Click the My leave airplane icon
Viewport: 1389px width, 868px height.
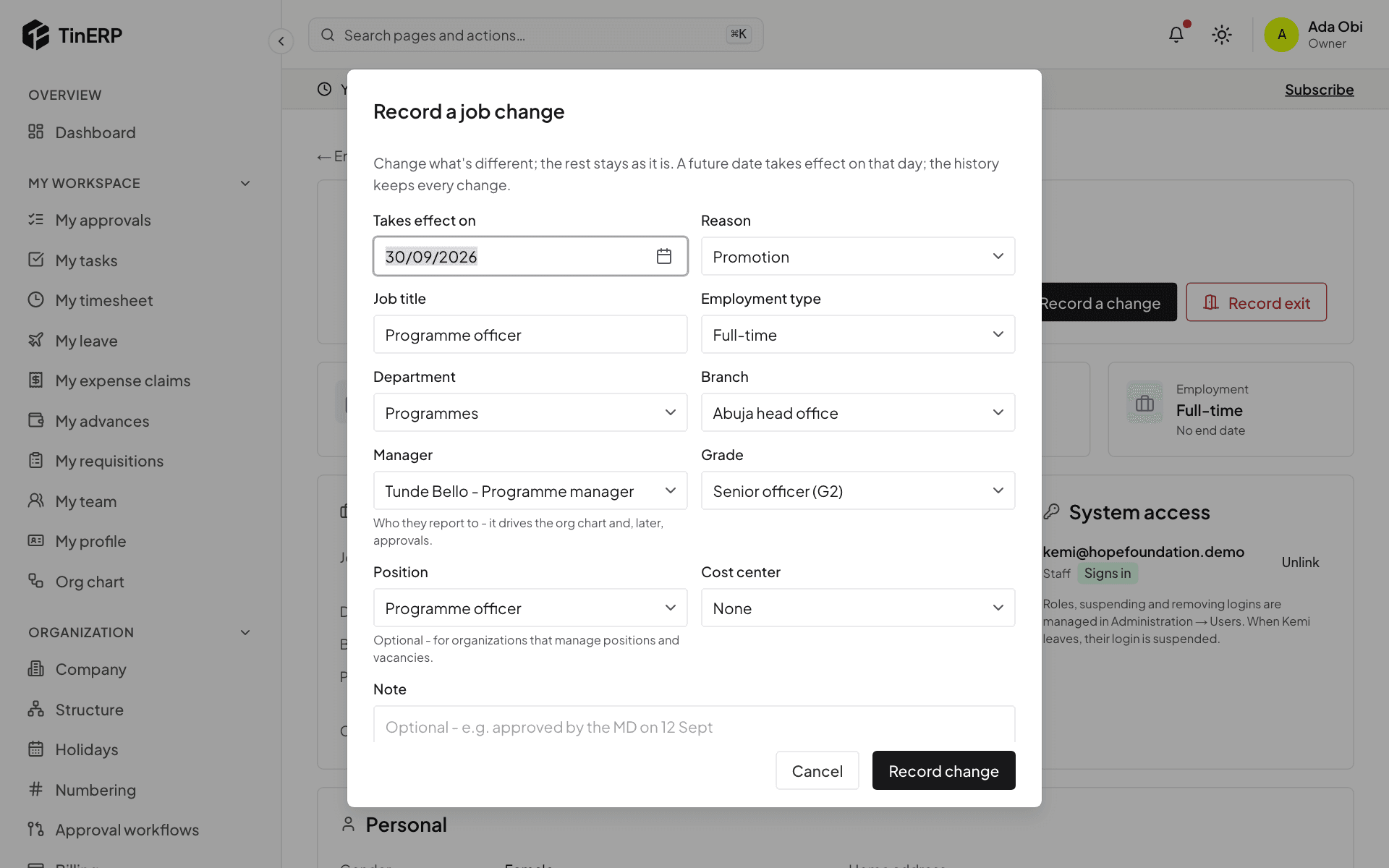tap(36, 340)
